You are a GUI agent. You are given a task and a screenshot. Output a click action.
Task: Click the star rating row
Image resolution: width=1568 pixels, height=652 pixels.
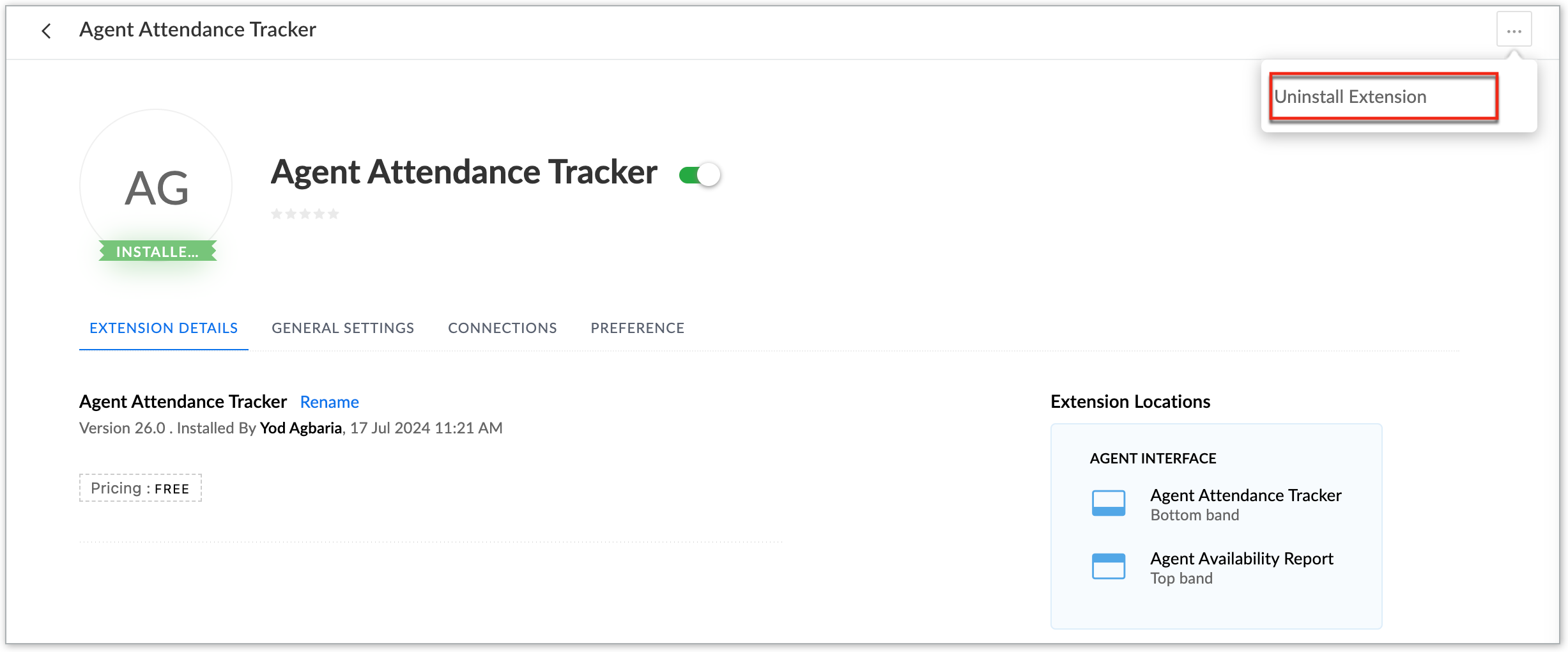coord(305,214)
